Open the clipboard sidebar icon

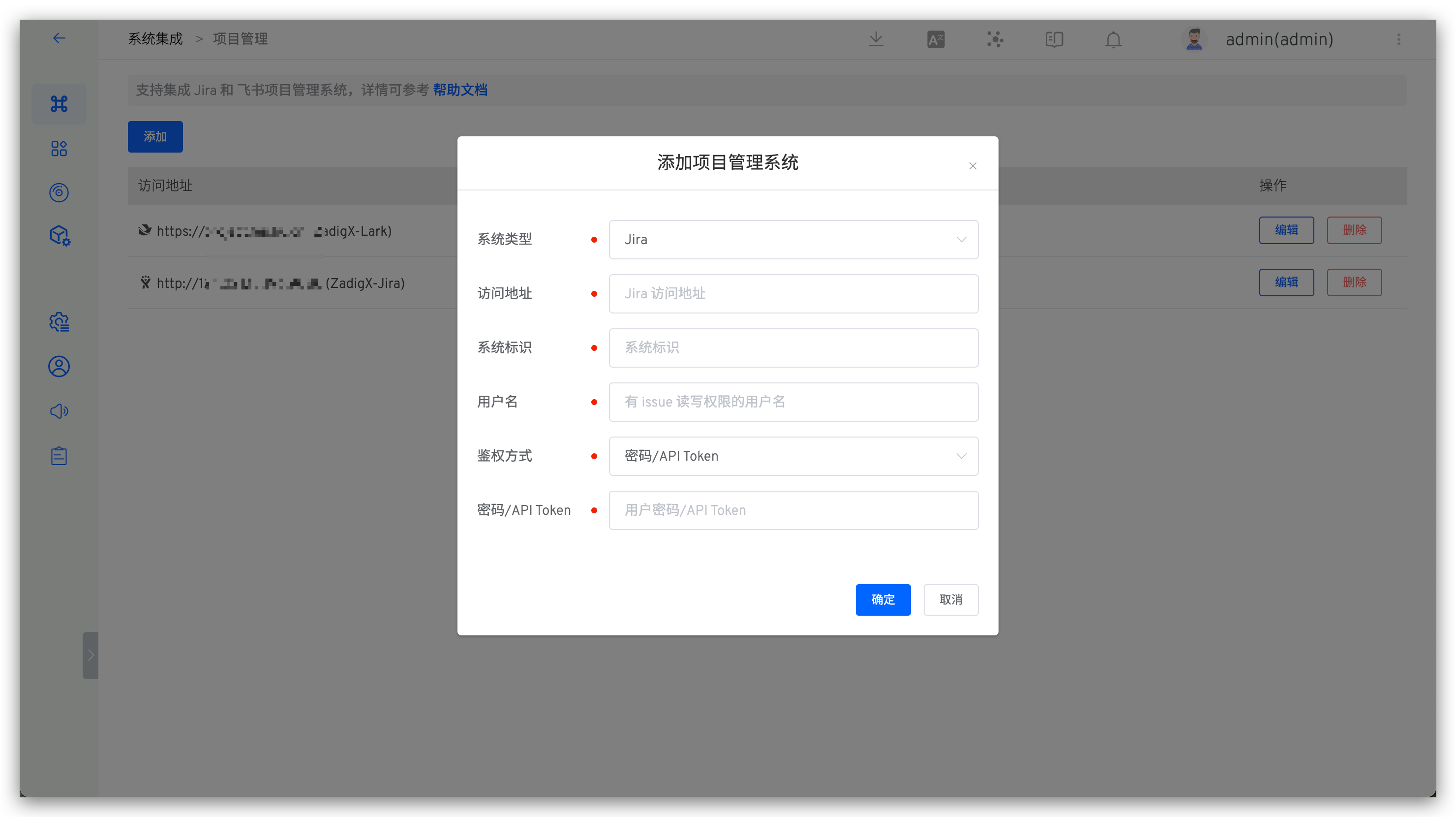click(x=59, y=456)
